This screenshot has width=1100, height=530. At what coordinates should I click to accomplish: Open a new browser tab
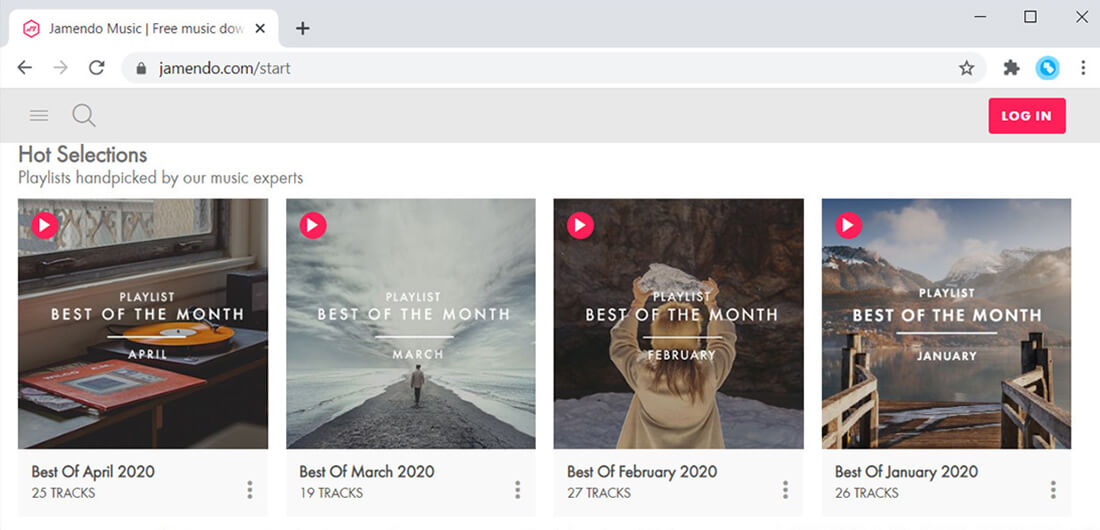(303, 28)
